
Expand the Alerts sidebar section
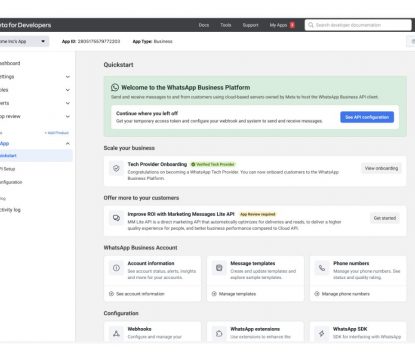(x=68, y=103)
